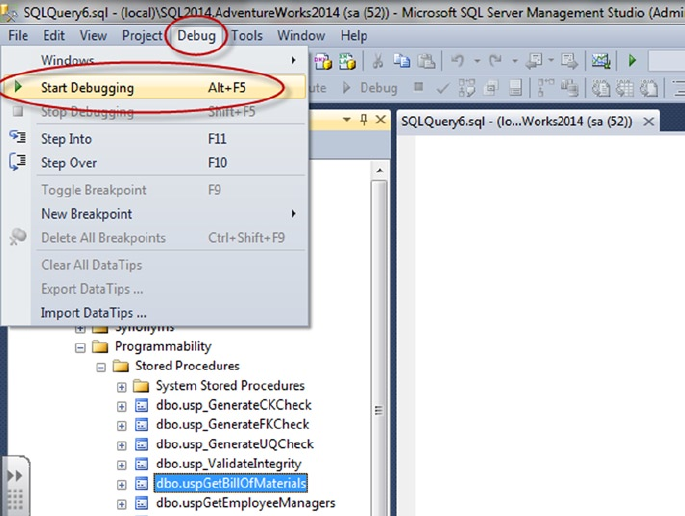The height and width of the screenshot is (516, 685).
Task: Toggle the IntelliSense Enabled icon
Action: 515,88
